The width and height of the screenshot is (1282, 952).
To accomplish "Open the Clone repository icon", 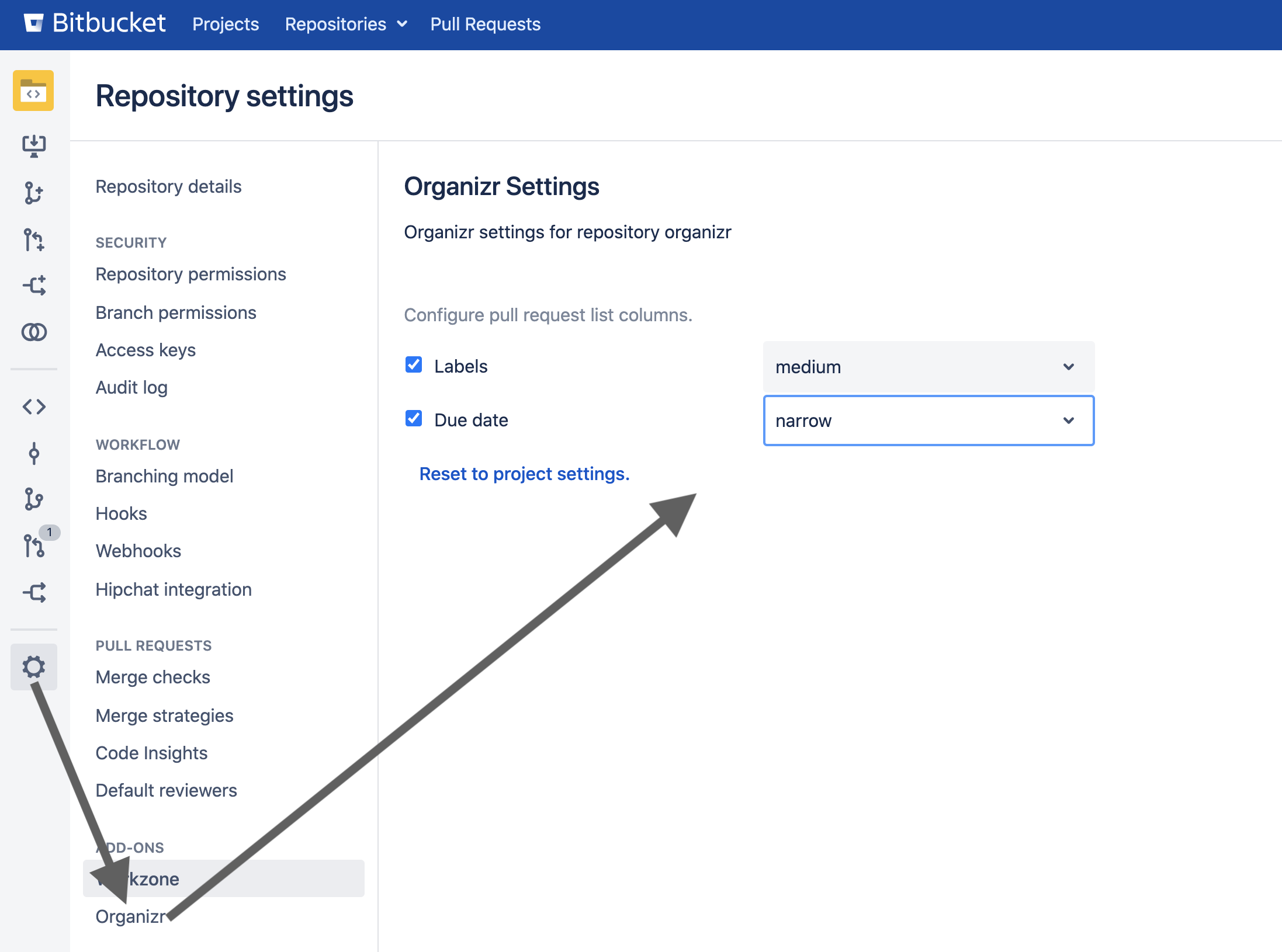I will click(x=34, y=146).
